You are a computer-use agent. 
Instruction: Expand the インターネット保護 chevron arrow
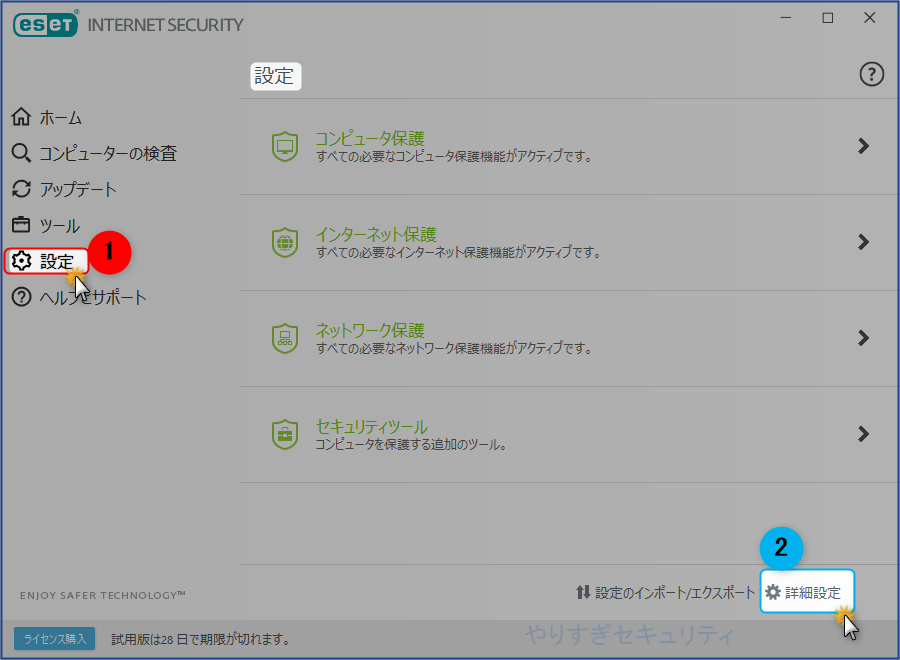click(863, 242)
